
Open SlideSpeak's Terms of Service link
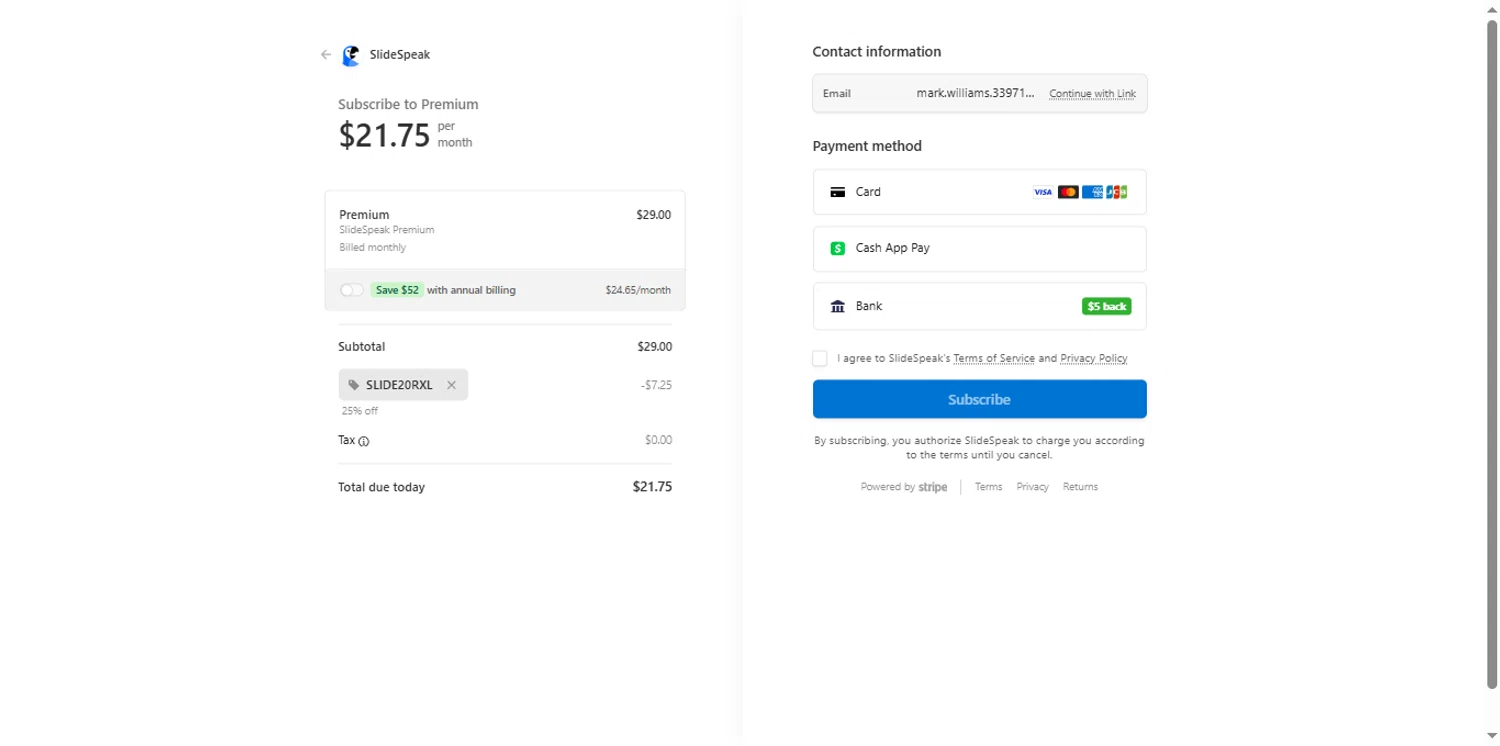click(x=993, y=358)
